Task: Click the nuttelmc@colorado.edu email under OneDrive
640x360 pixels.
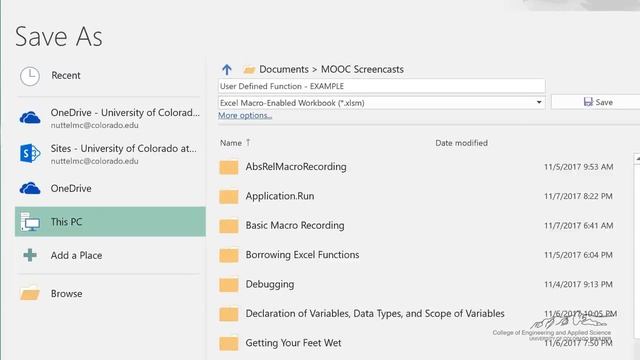Action: (95, 125)
